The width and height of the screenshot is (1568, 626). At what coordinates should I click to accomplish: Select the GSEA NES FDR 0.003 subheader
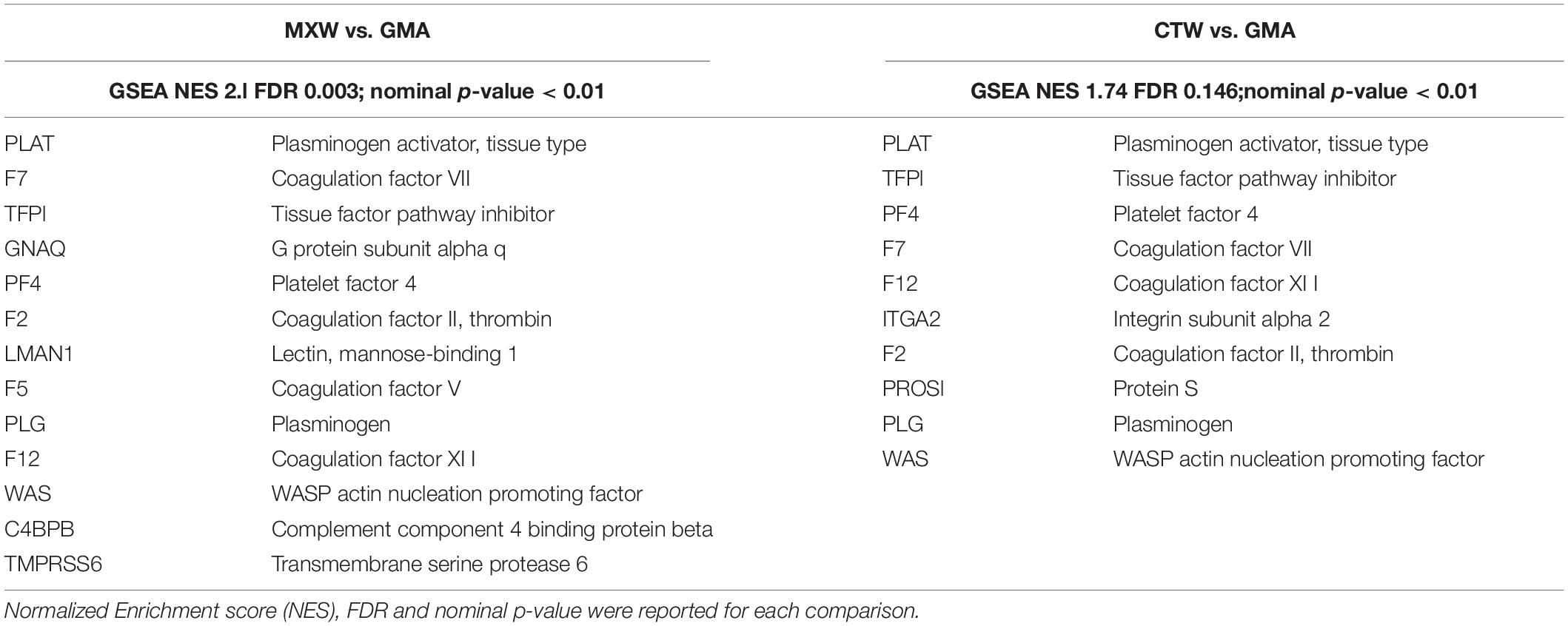pos(357,91)
